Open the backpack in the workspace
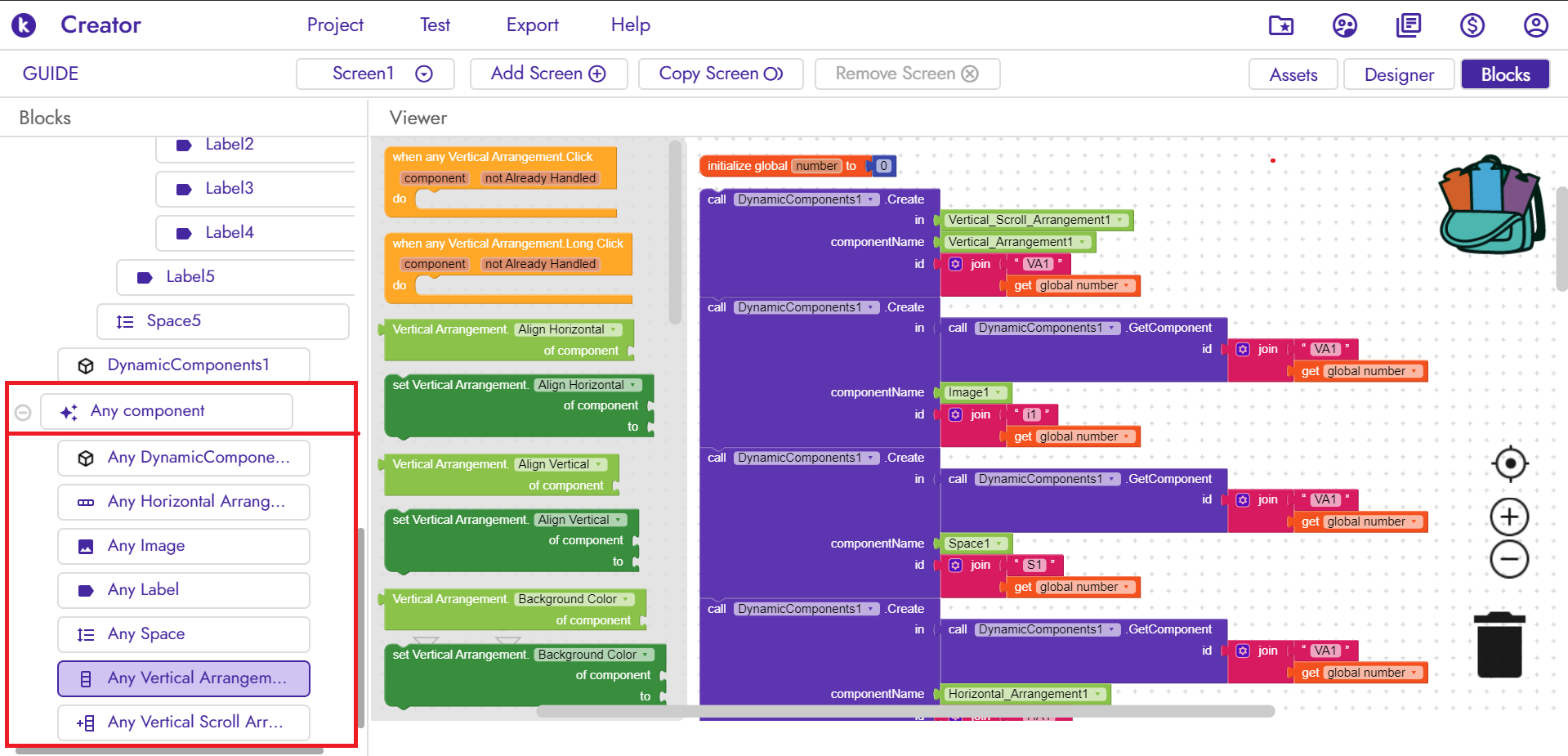Viewport: 1568px width, 756px height. click(1490, 205)
